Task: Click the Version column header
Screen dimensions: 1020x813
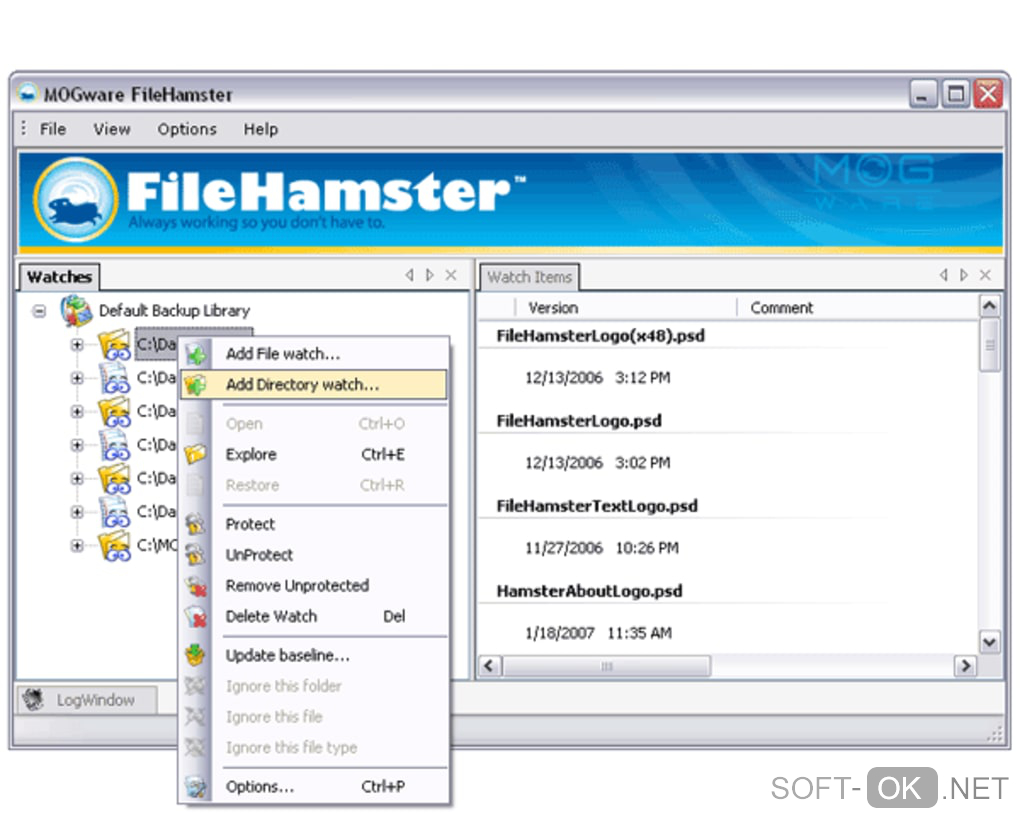Action: (x=626, y=308)
